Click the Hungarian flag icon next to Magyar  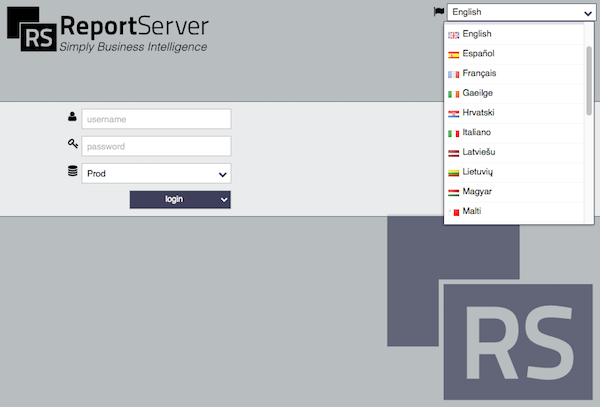coord(453,193)
